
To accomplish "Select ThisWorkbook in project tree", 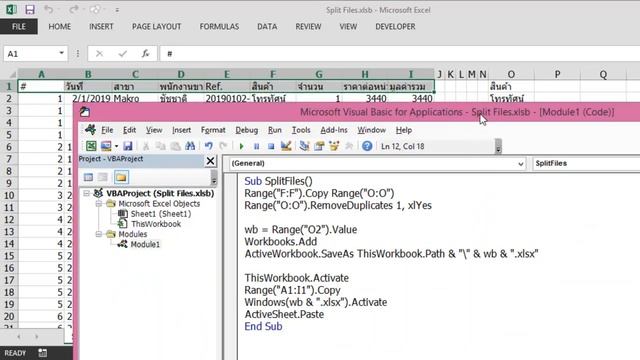I will point(156,224).
